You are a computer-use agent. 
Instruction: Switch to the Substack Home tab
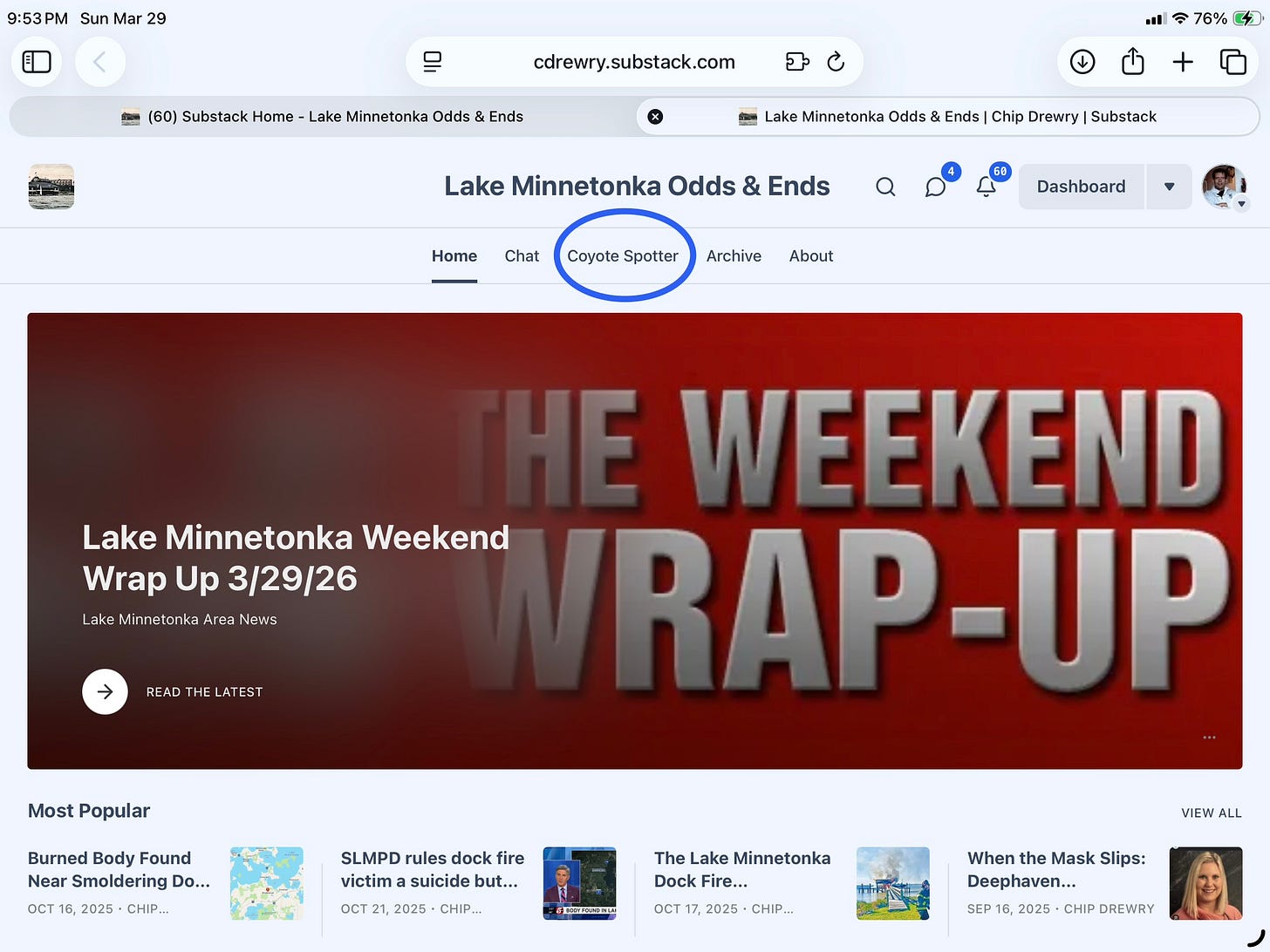pyautogui.click(x=323, y=117)
